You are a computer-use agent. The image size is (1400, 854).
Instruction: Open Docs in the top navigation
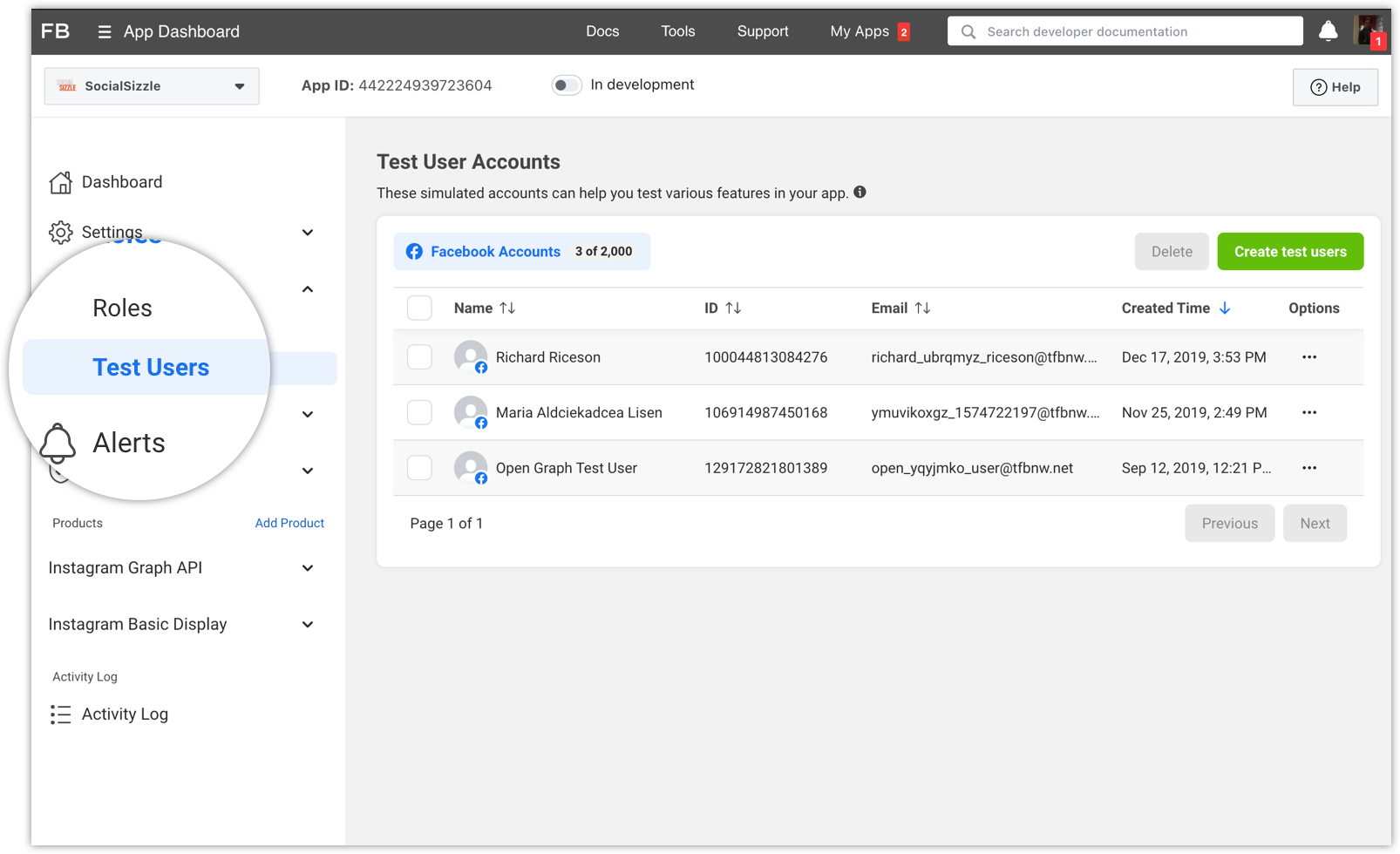pos(602,31)
